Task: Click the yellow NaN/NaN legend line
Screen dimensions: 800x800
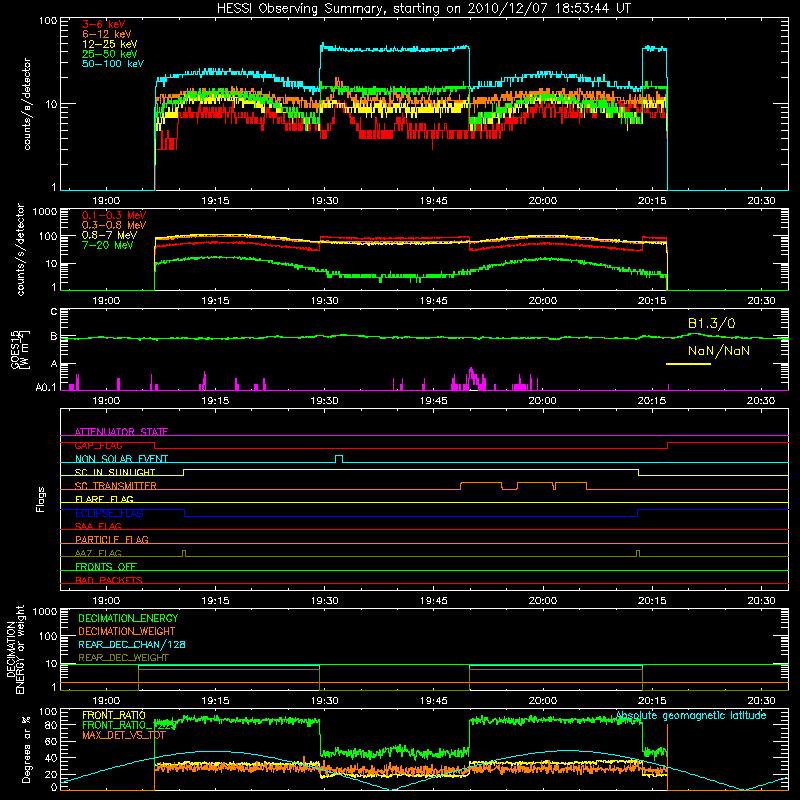Action: [688, 364]
